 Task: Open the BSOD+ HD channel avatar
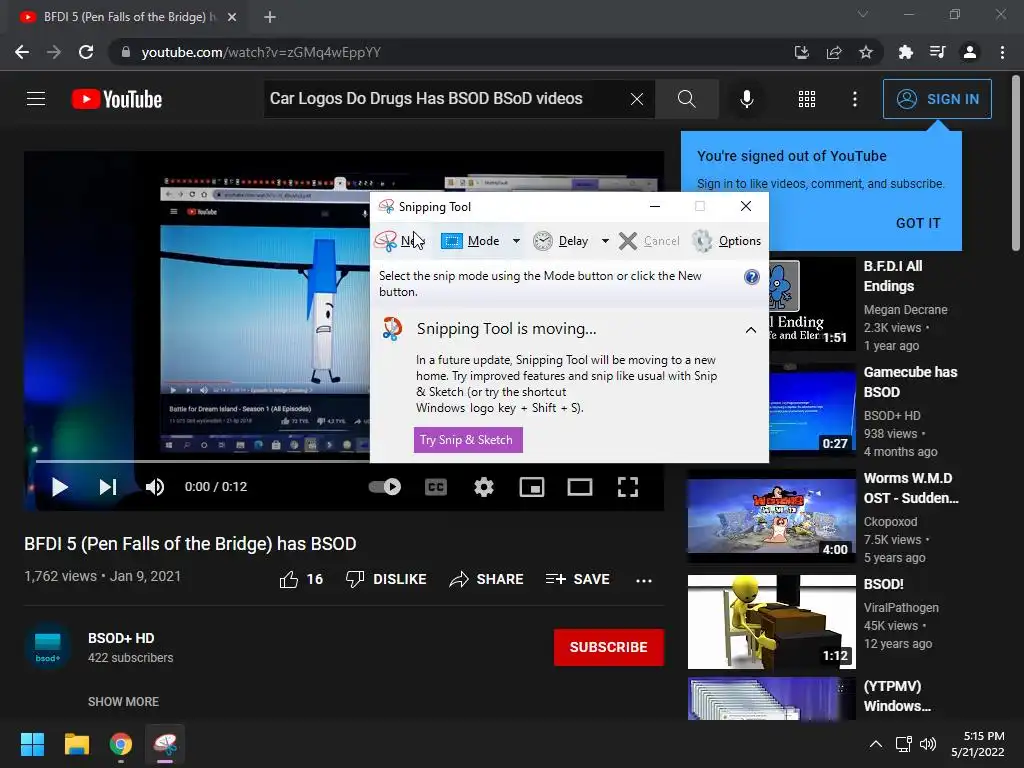[x=48, y=647]
